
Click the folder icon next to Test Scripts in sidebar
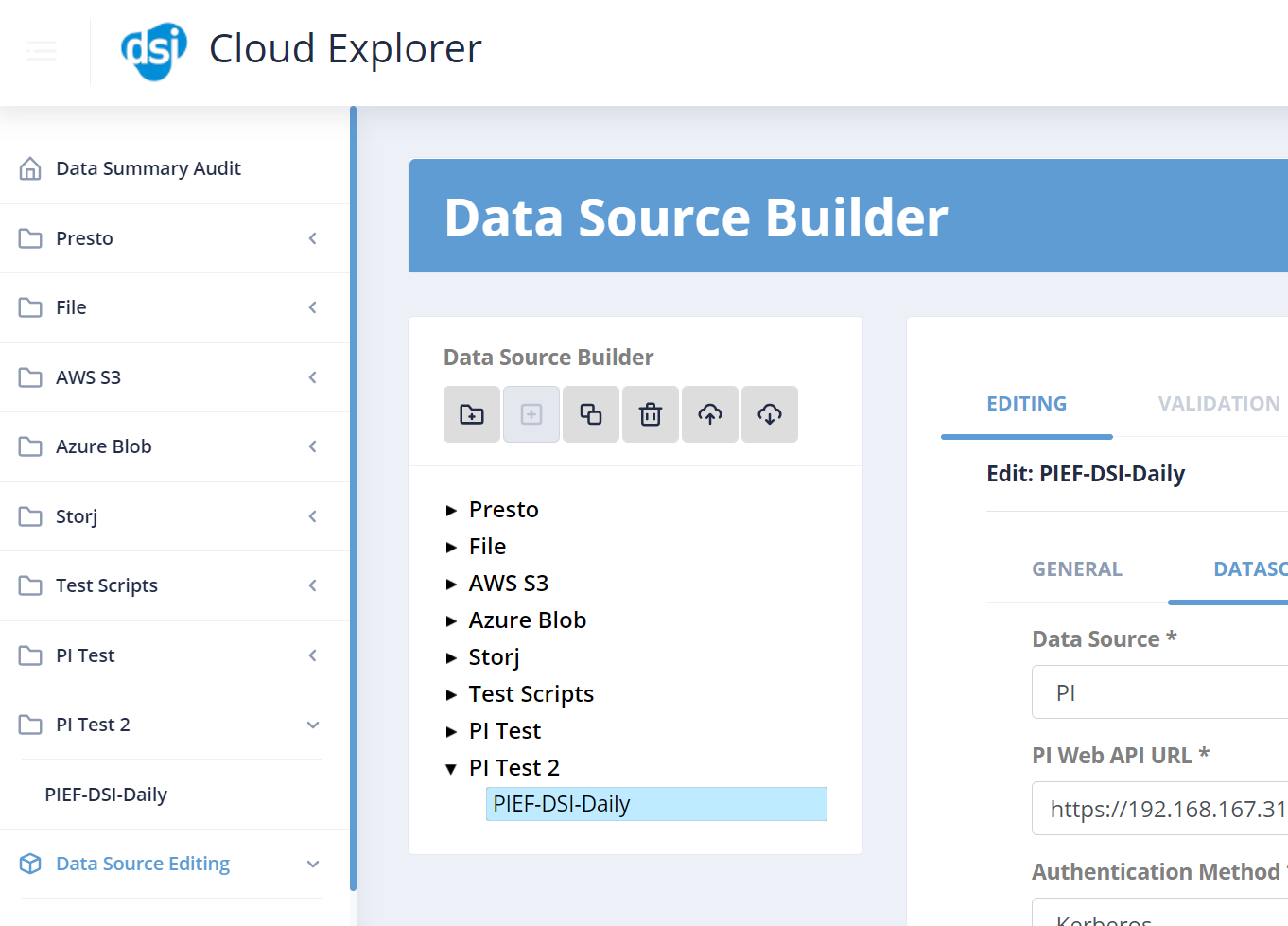click(x=30, y=585)
